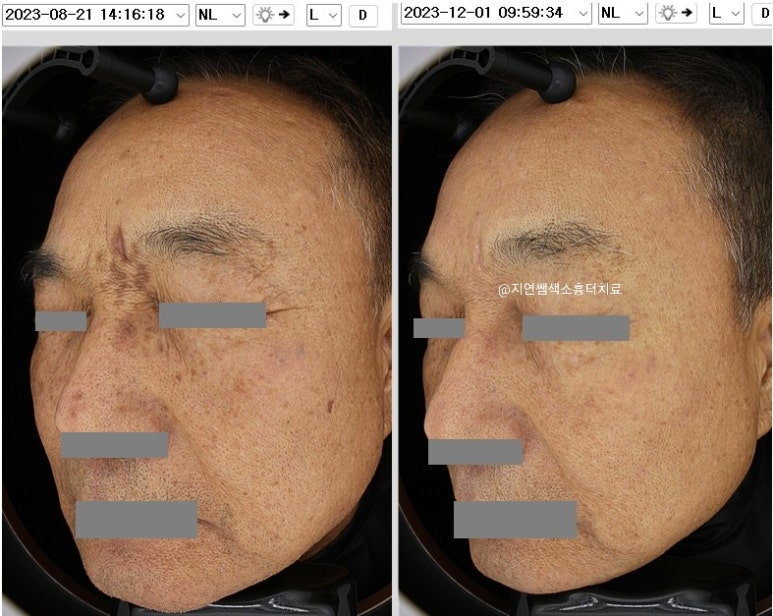Image resolution: width=773 pixels, height=616 pixels.
Task: Click the gray mask under nose in right photo
Action: tap(475, 451)
